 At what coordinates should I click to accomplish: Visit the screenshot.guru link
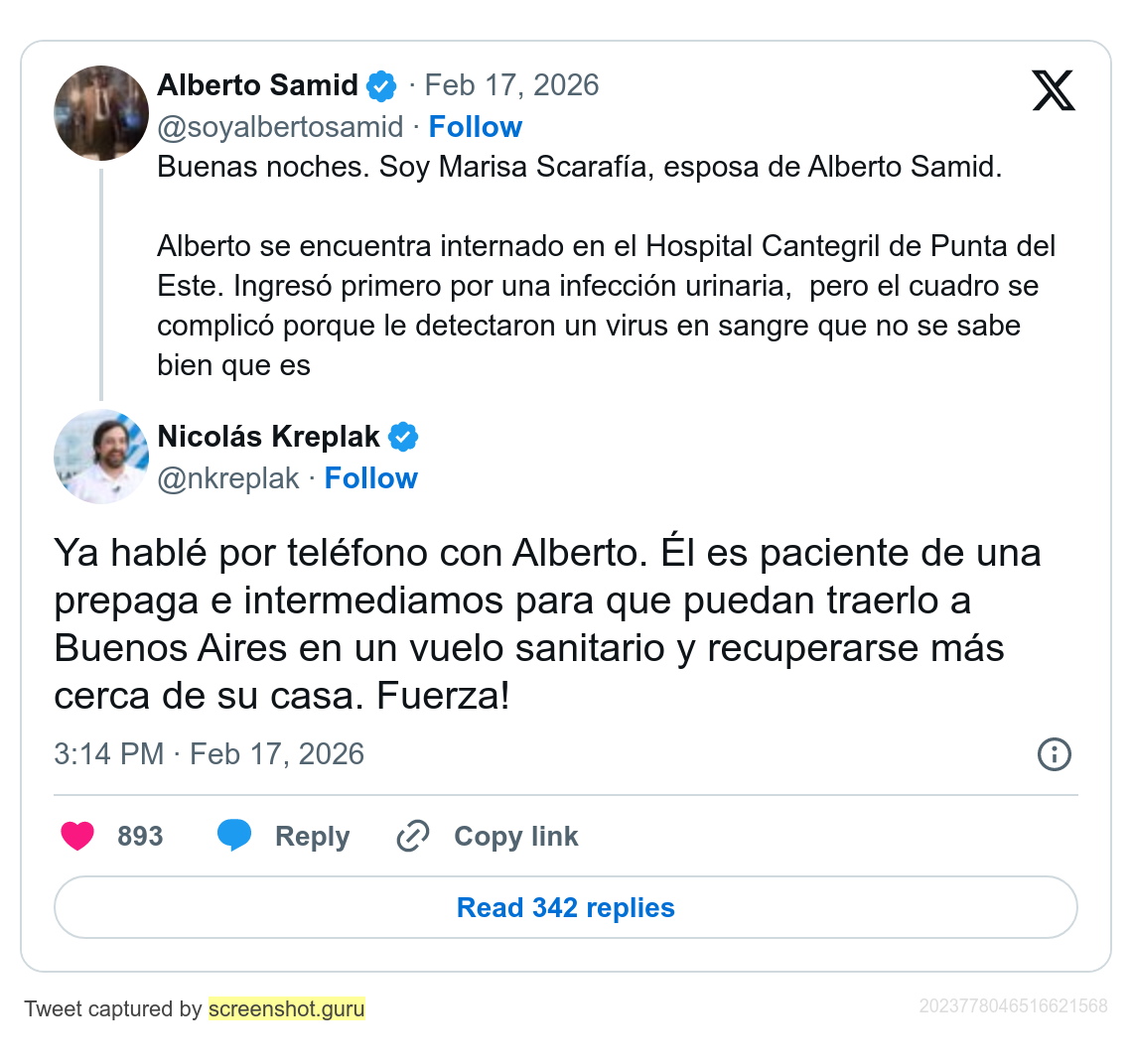[x=287, y=1008]
